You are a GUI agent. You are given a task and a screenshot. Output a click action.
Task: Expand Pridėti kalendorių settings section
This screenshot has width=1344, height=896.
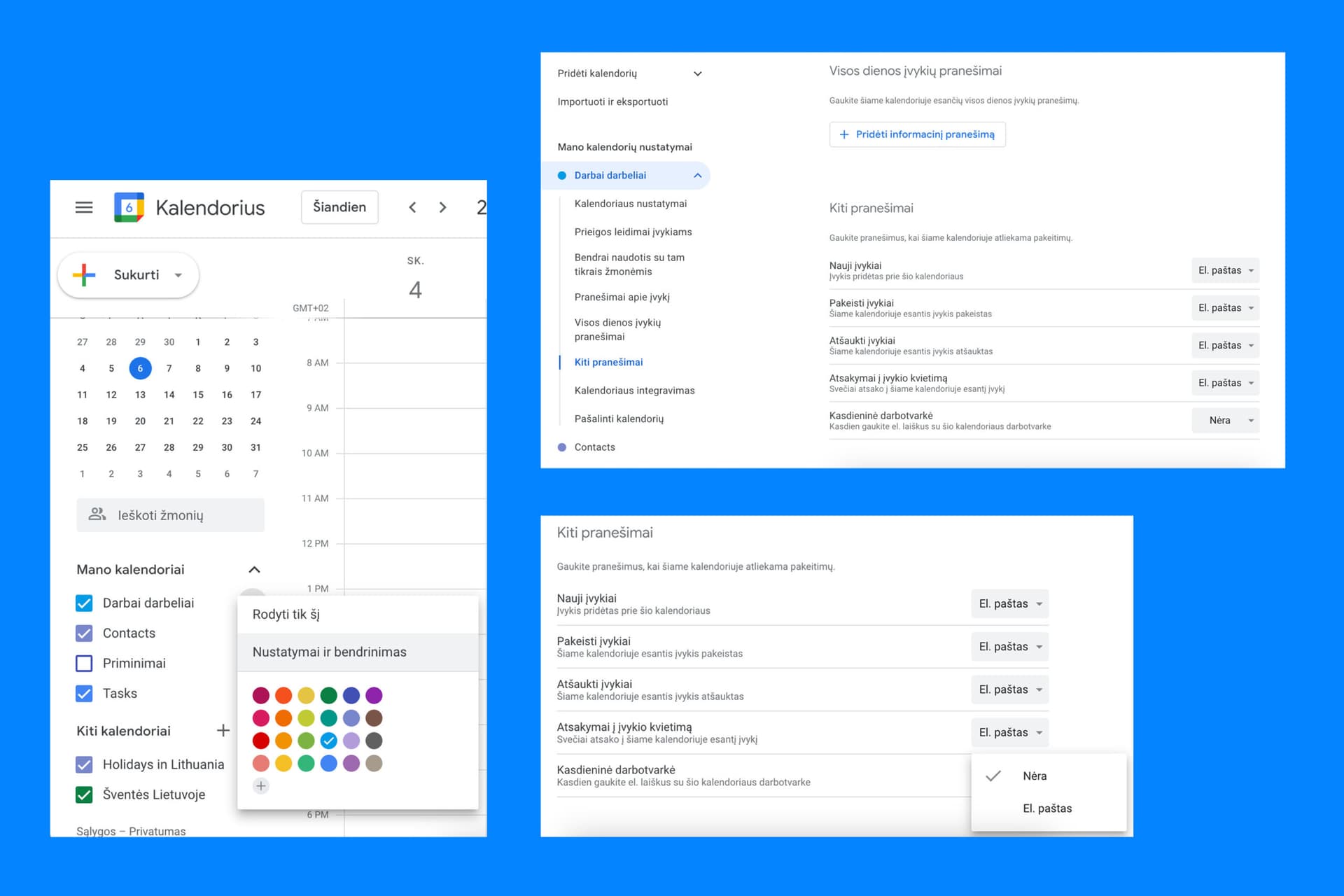click(x=697, y=73)
